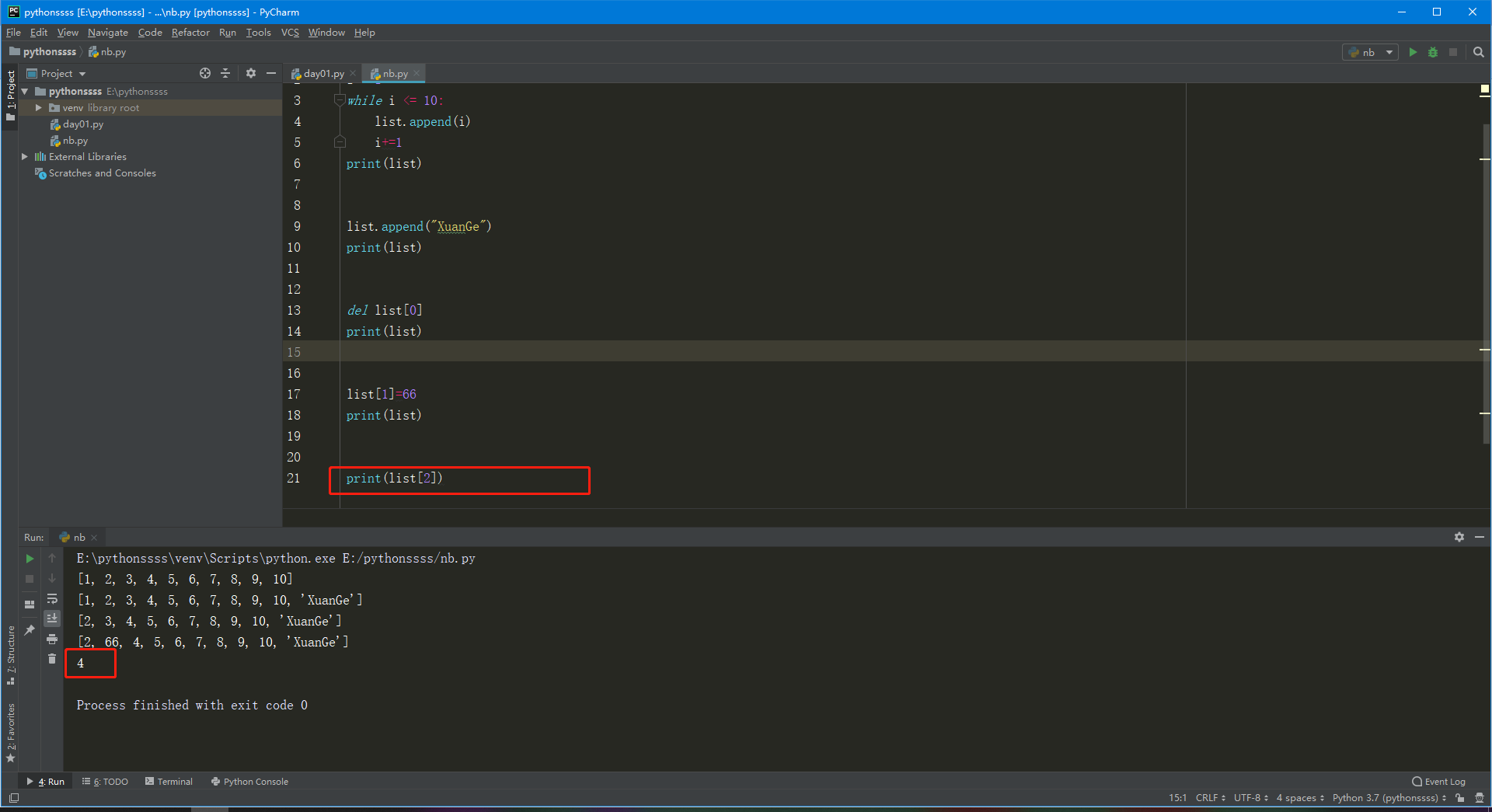This screenshot has width=1492, height=812.
Task: Open the Refactor menu
Action: point(190,32)
